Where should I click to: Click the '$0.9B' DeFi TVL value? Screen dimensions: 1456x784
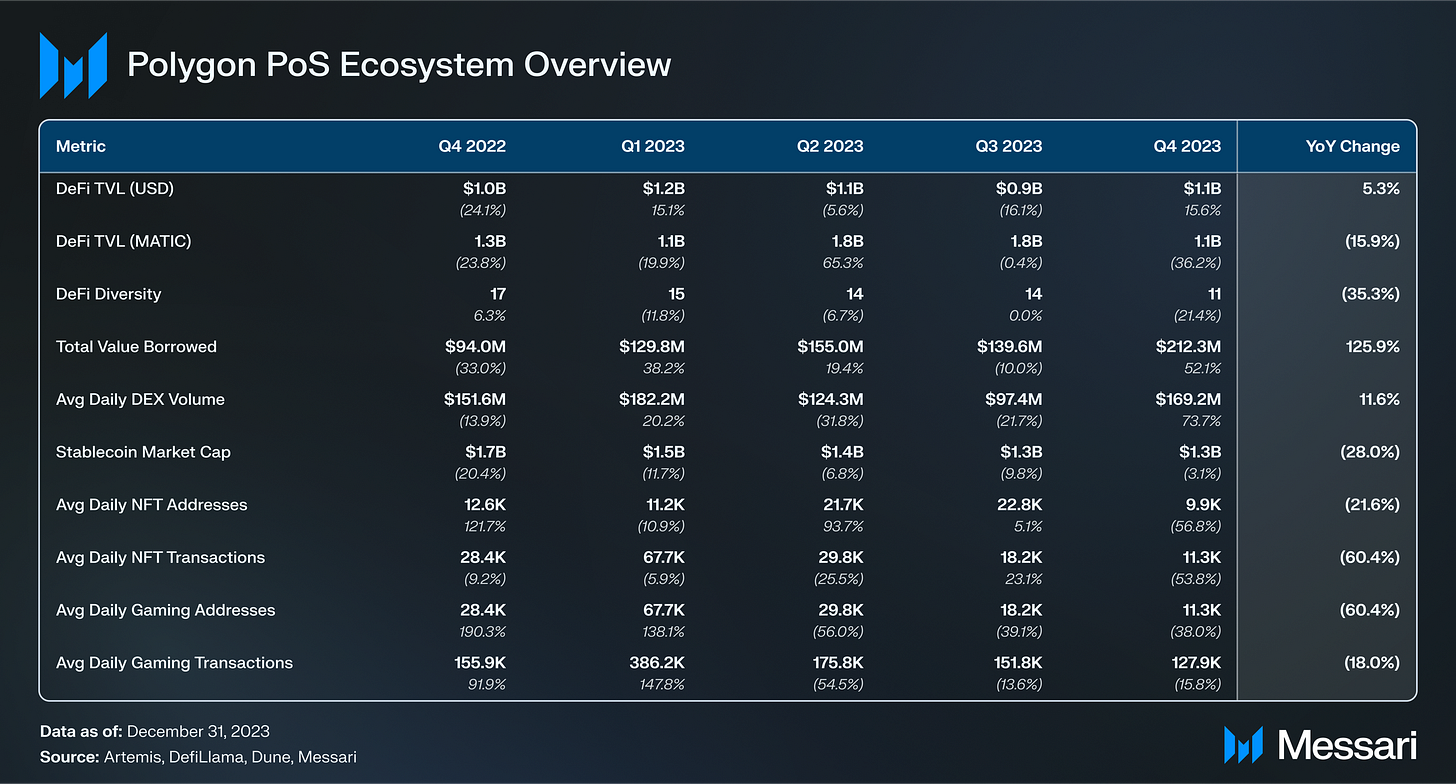[1019, 188]
